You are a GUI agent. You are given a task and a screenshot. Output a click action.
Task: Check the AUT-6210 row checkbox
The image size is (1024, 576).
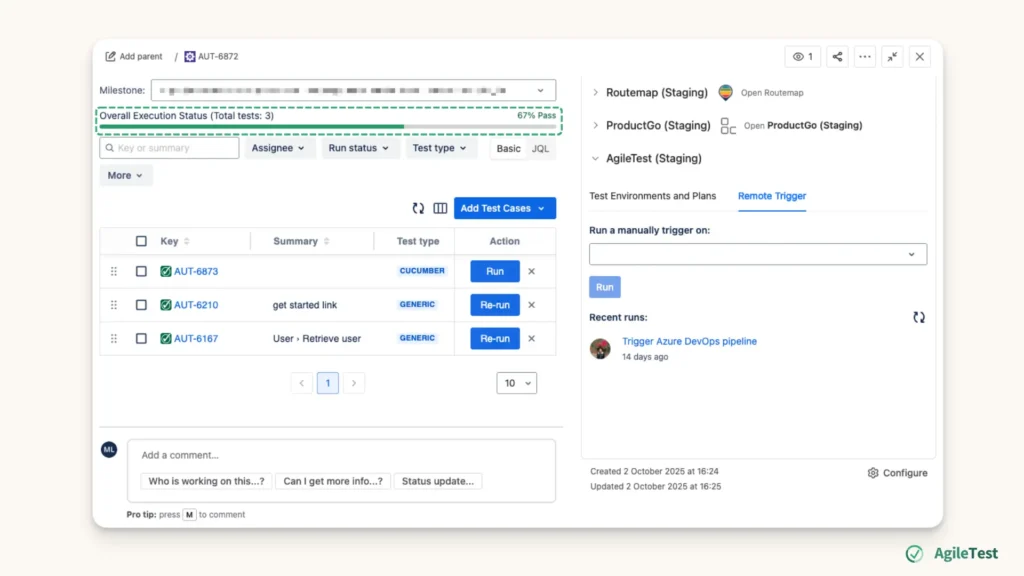click(x=141, y=305)
